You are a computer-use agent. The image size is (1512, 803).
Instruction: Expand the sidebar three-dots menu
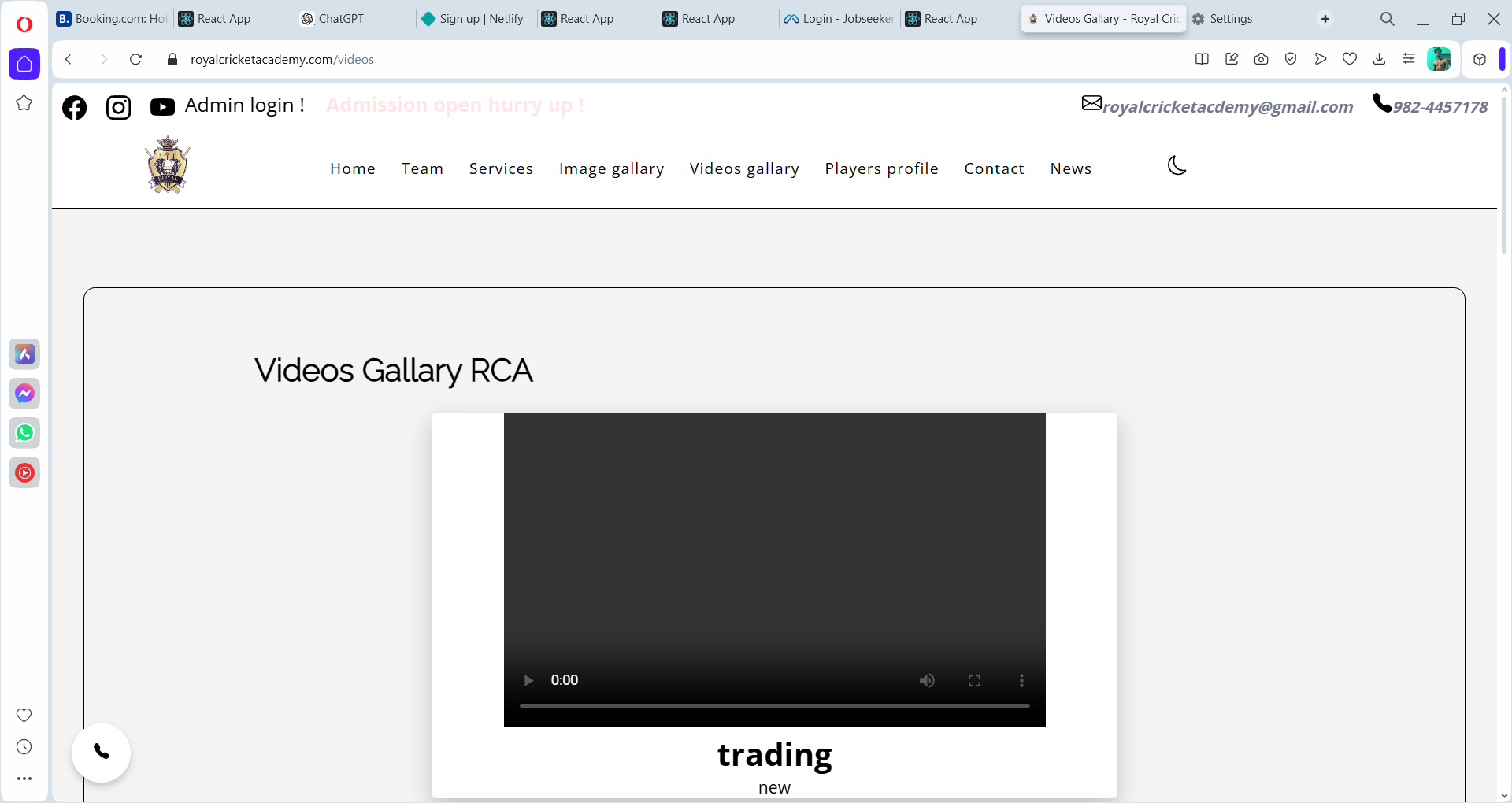coord(24,779)
